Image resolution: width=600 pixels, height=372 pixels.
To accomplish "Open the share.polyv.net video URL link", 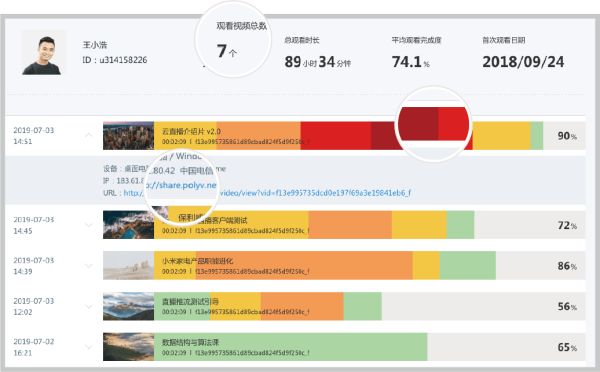I will pos(267,193).
